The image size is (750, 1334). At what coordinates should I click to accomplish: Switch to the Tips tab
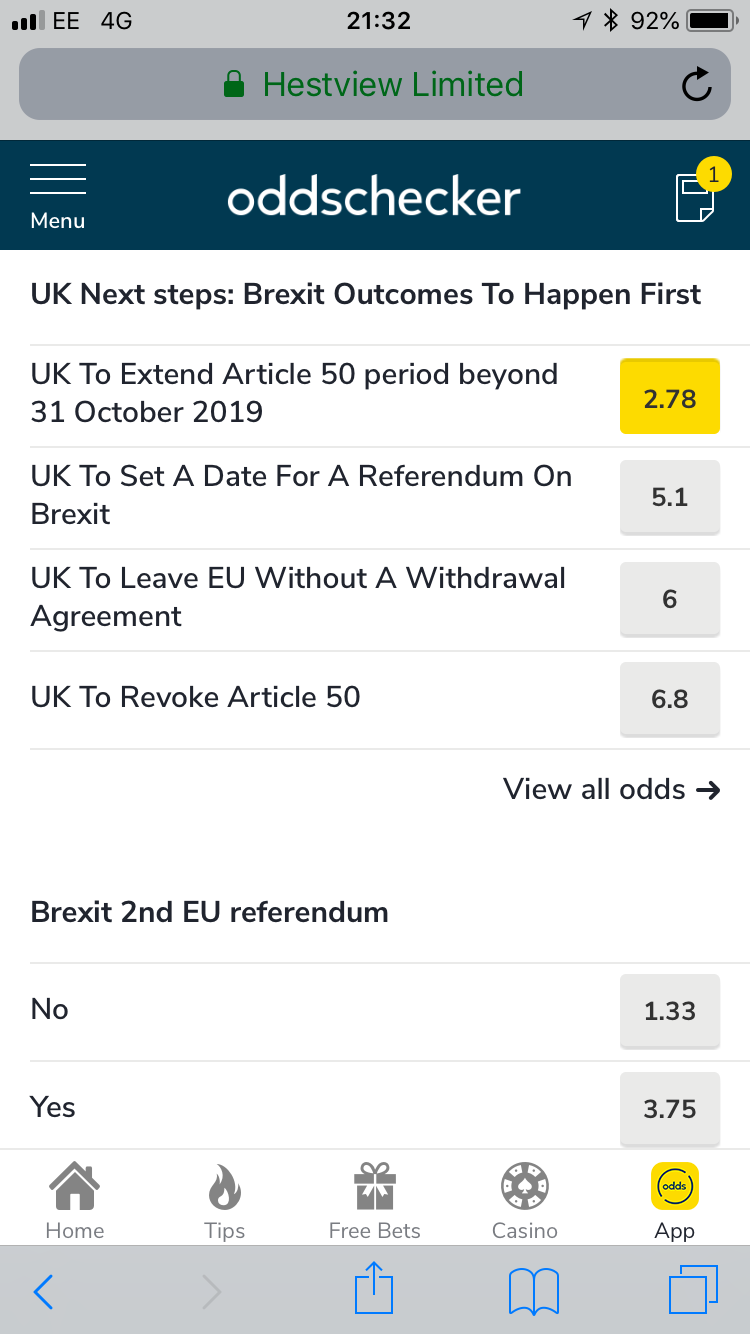(x=225, y=1200)
